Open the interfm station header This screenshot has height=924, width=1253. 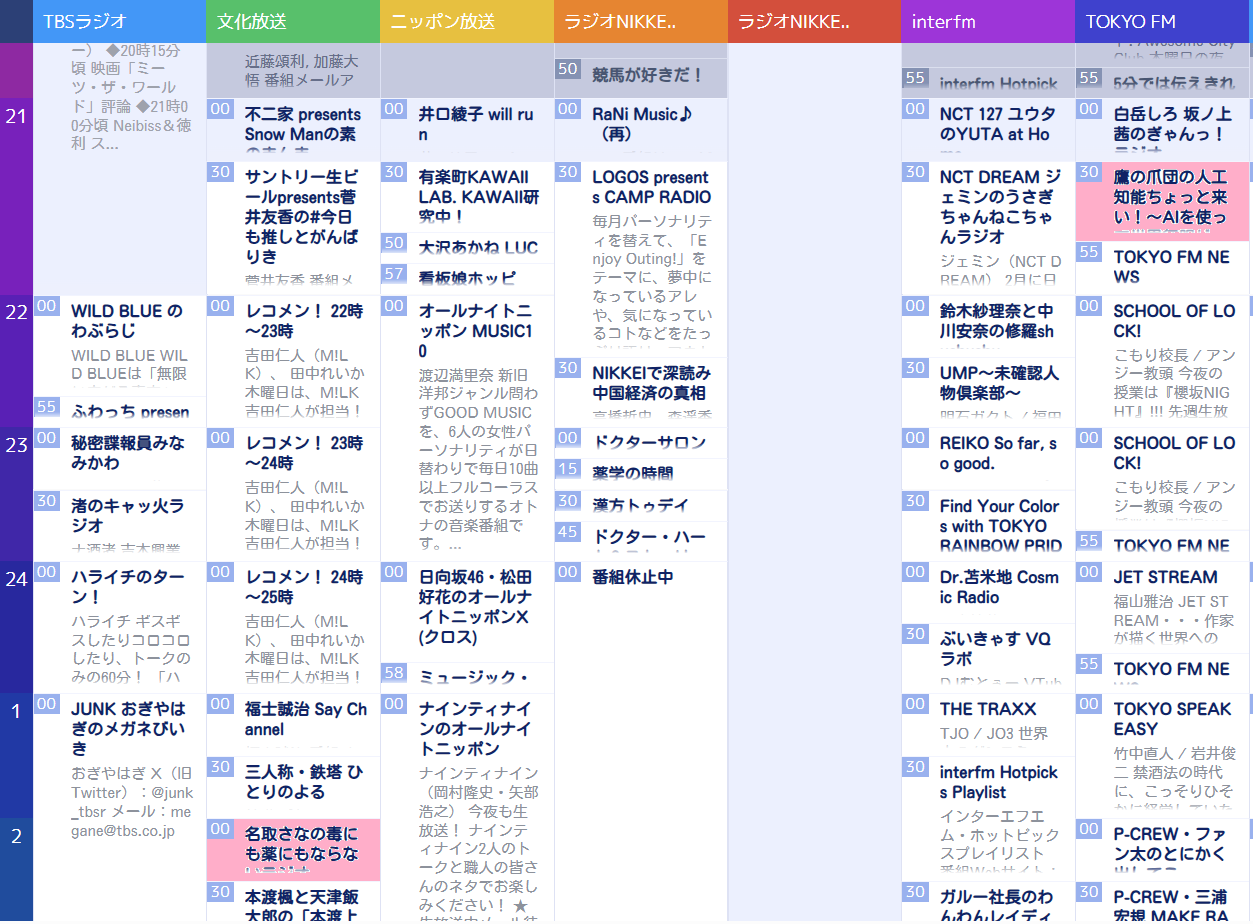pos(987,21)
